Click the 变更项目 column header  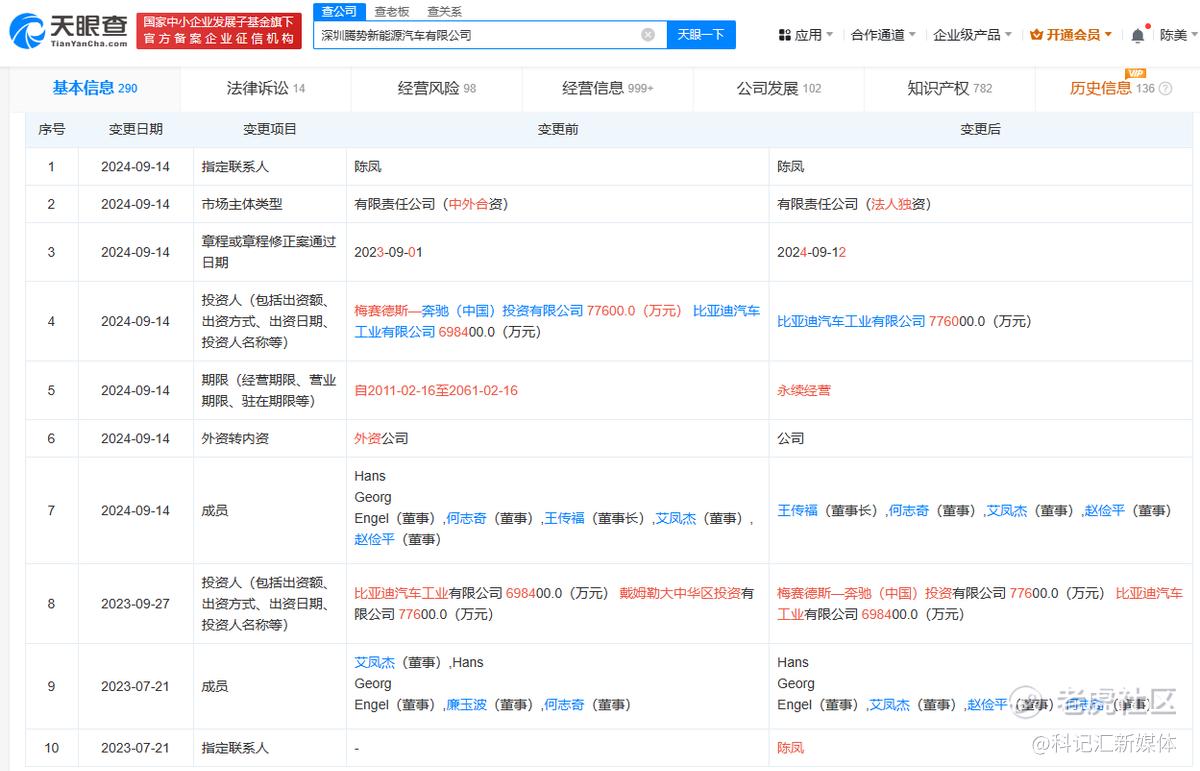pos(270,129)
